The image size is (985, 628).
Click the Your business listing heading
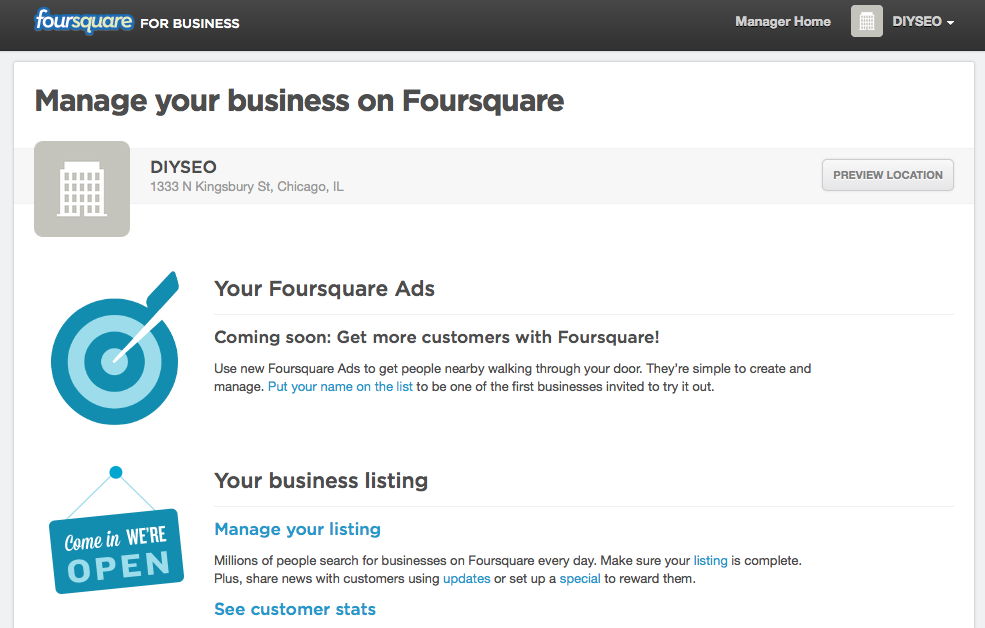pyautogui.click(x=321, y=481)
